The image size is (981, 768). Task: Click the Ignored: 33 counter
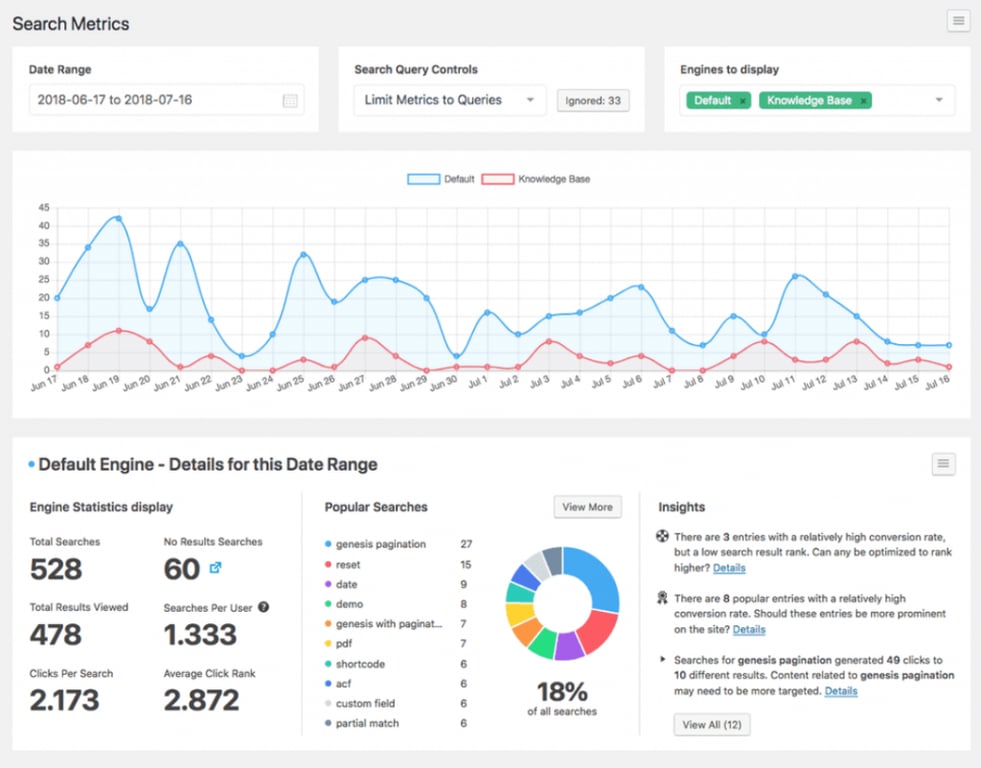click(593, 100)
